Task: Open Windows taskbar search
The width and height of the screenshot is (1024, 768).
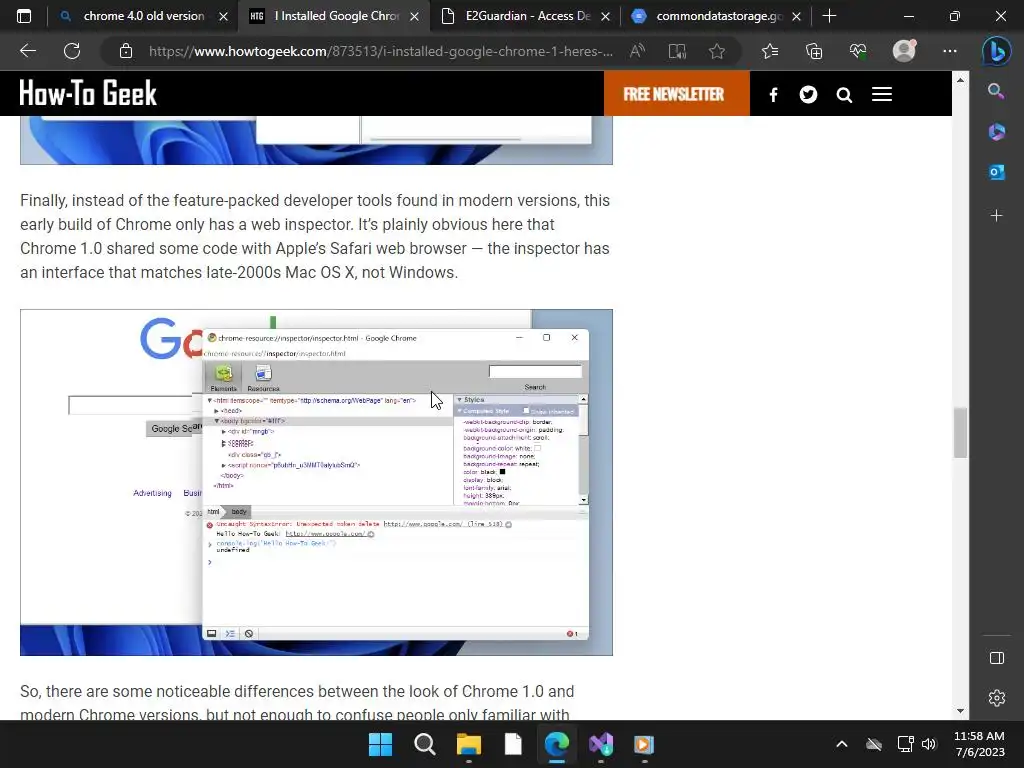Action: [424, 744]
